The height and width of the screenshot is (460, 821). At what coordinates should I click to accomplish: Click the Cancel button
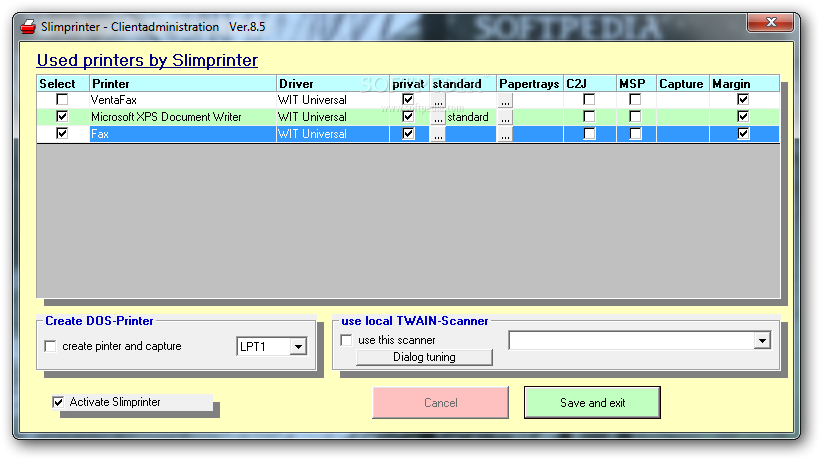coord(440,402)
